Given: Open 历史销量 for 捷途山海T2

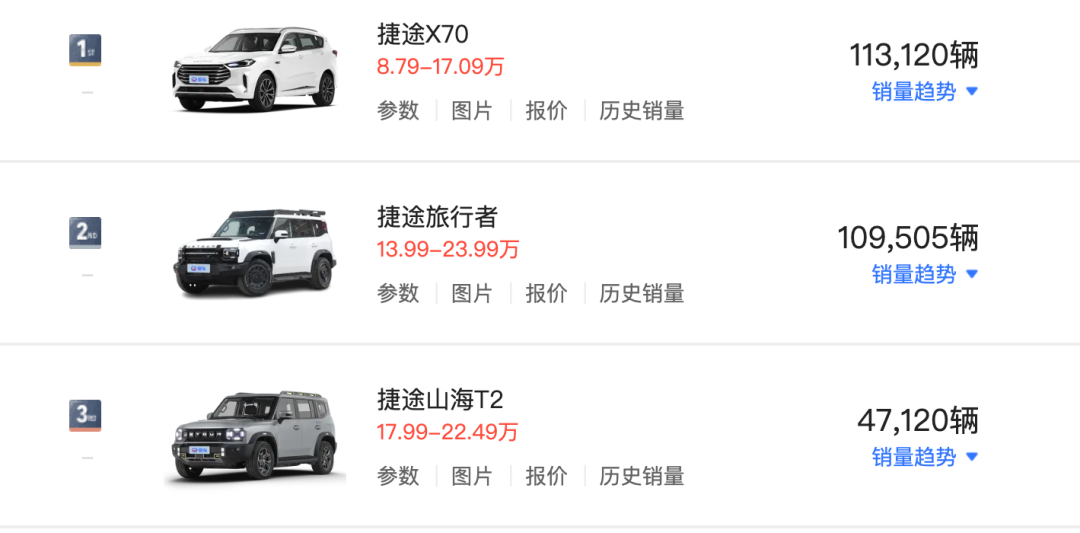Looking at the screenshot, I should pyautogui.click(x=642, y=476).
